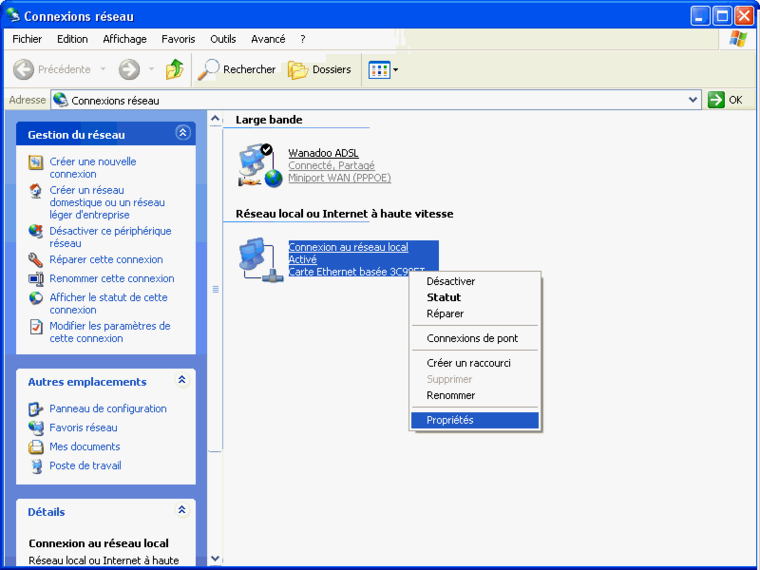Choose Réparer in the context menu
The height and width of the screenshot is (570, 760).
[x=475, y=314]
